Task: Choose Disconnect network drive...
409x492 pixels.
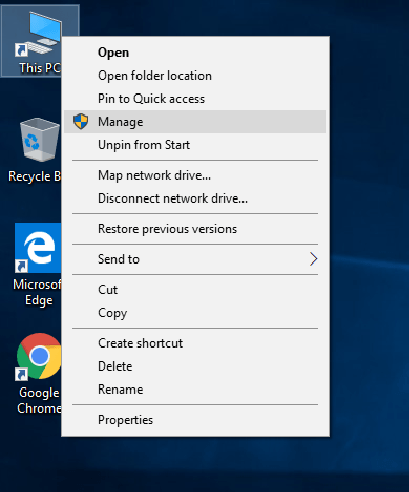Action: coord(195,199)
